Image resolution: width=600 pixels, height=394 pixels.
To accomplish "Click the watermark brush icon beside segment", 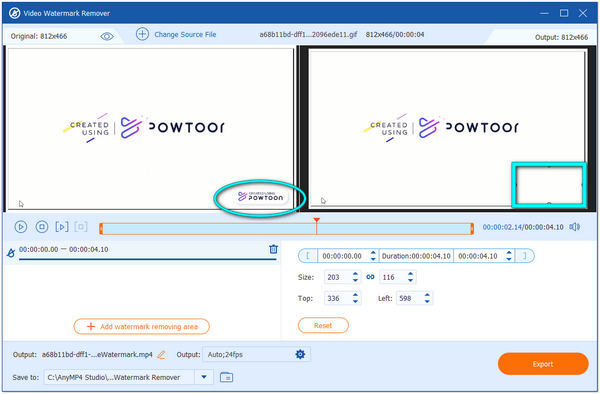I will click(x=11, y=253).
